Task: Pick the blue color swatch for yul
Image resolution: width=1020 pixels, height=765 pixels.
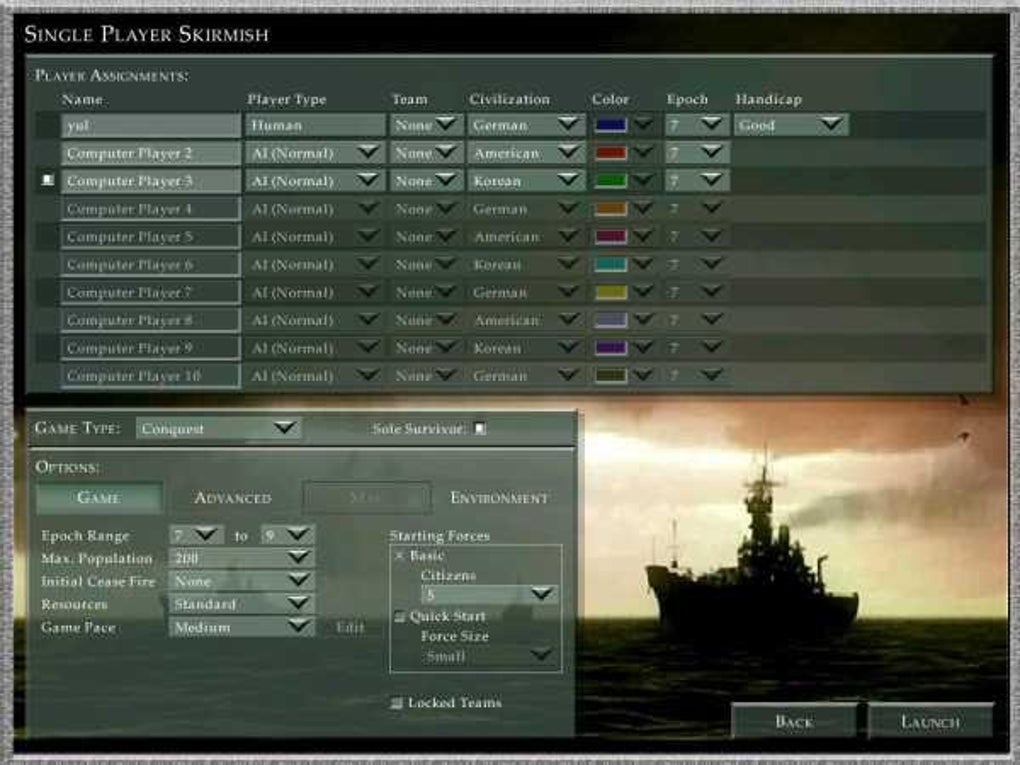Action: click(x=611, y=125)
